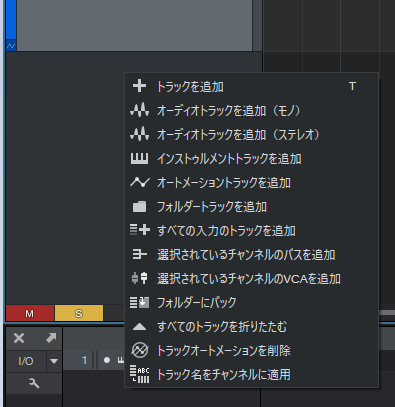
Task: Click the pack-to-folder icon
Action: (x=139, y=302)
